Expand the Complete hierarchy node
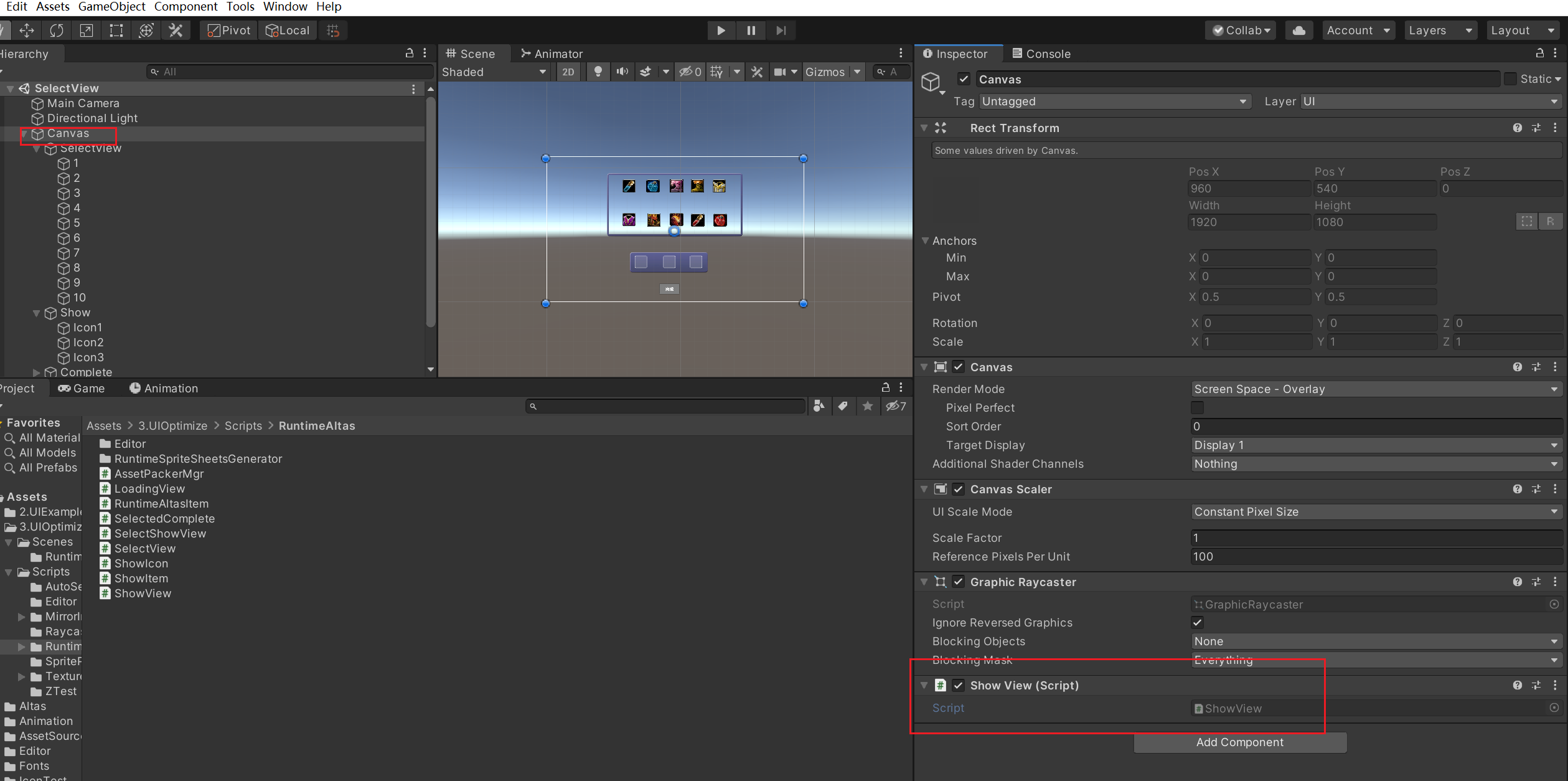 [36, 372]
